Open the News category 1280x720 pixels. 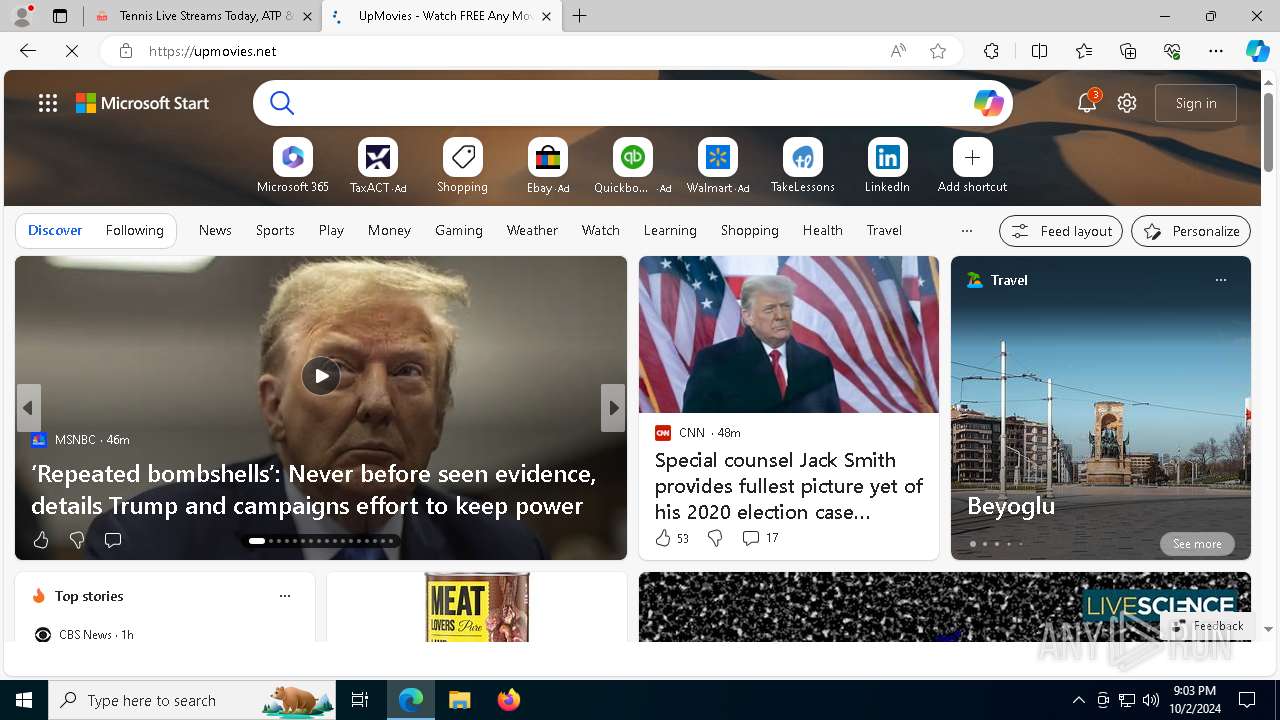click(x=215, y=230)
